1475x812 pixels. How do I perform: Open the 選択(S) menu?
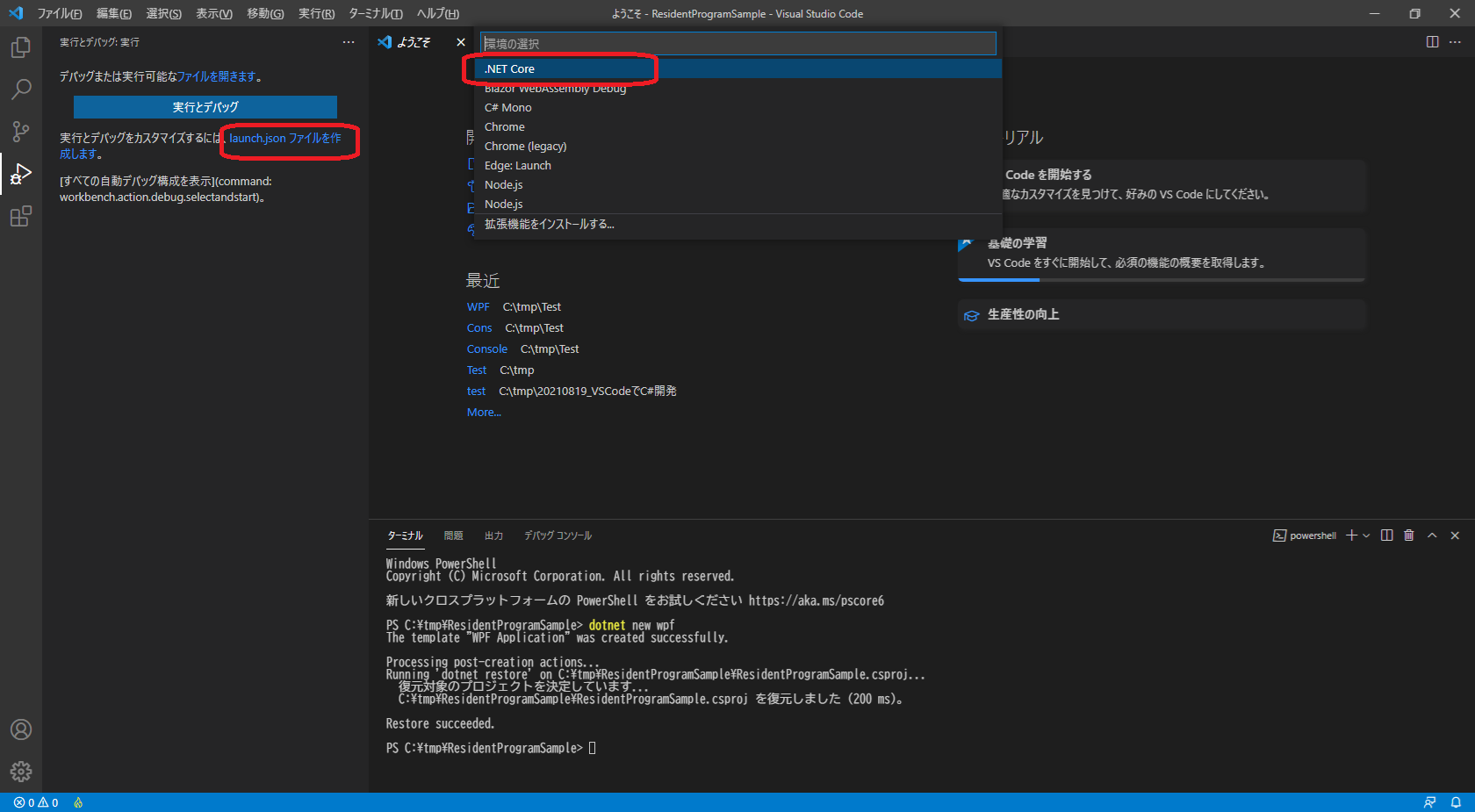164,13
